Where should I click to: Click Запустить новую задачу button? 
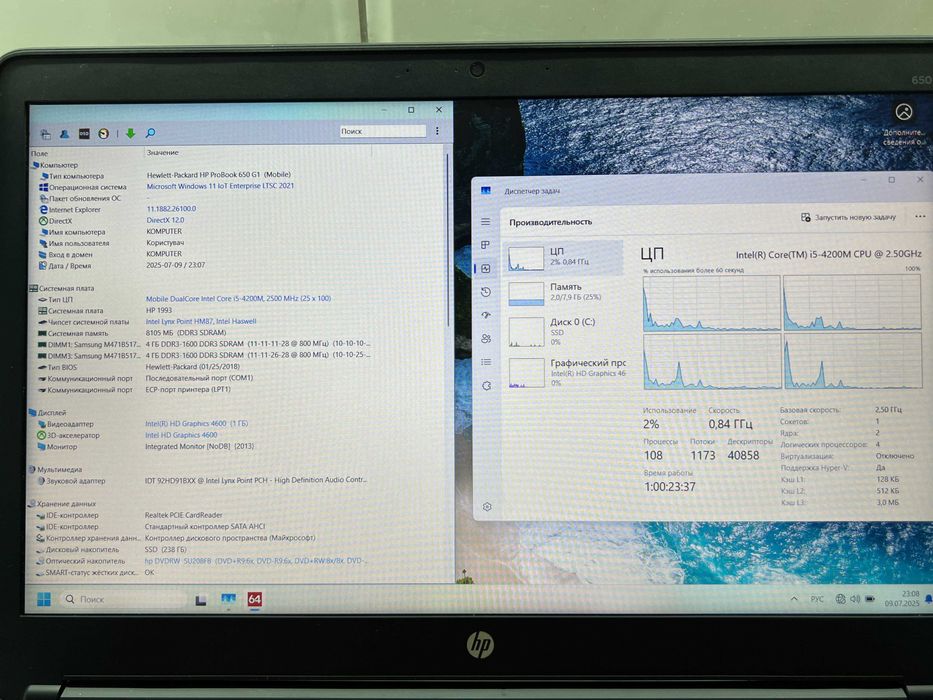point(848,217)
